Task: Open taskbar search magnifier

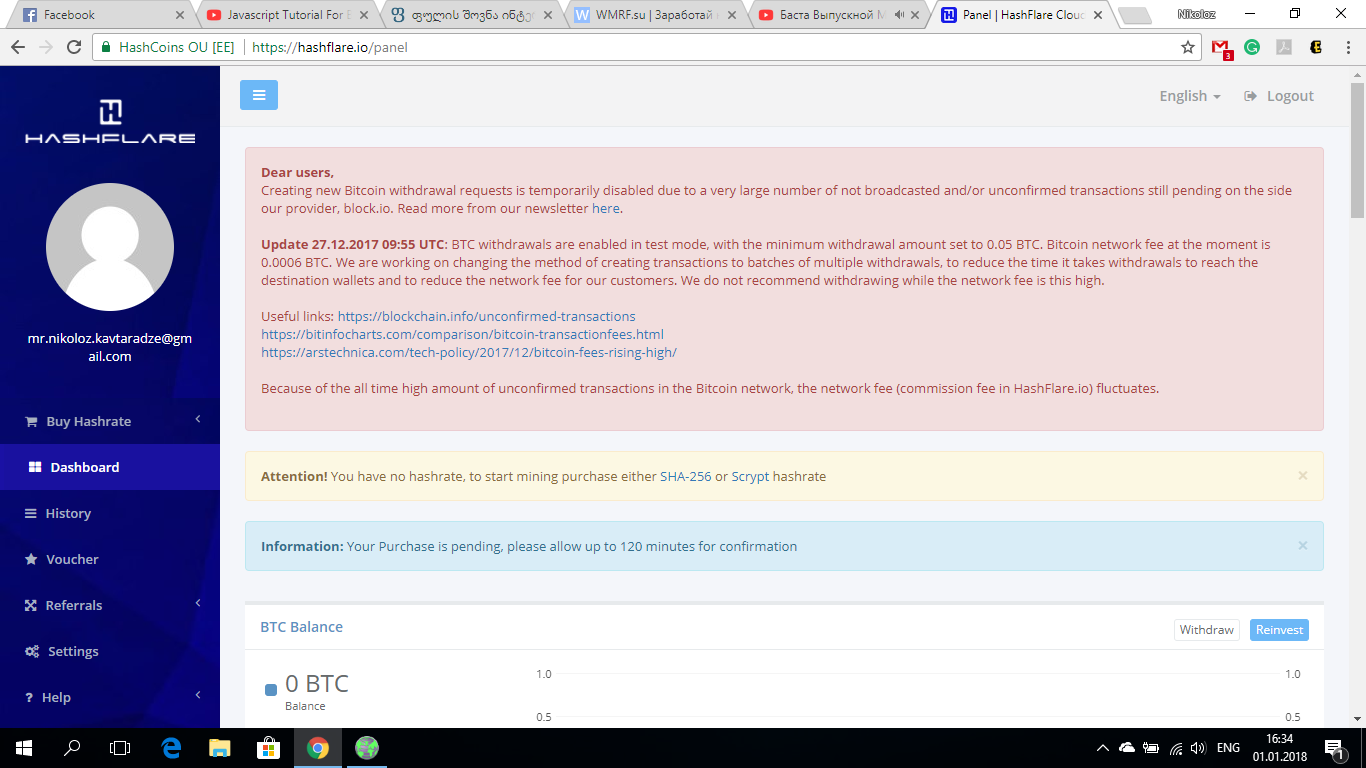Action: [72, 748]
